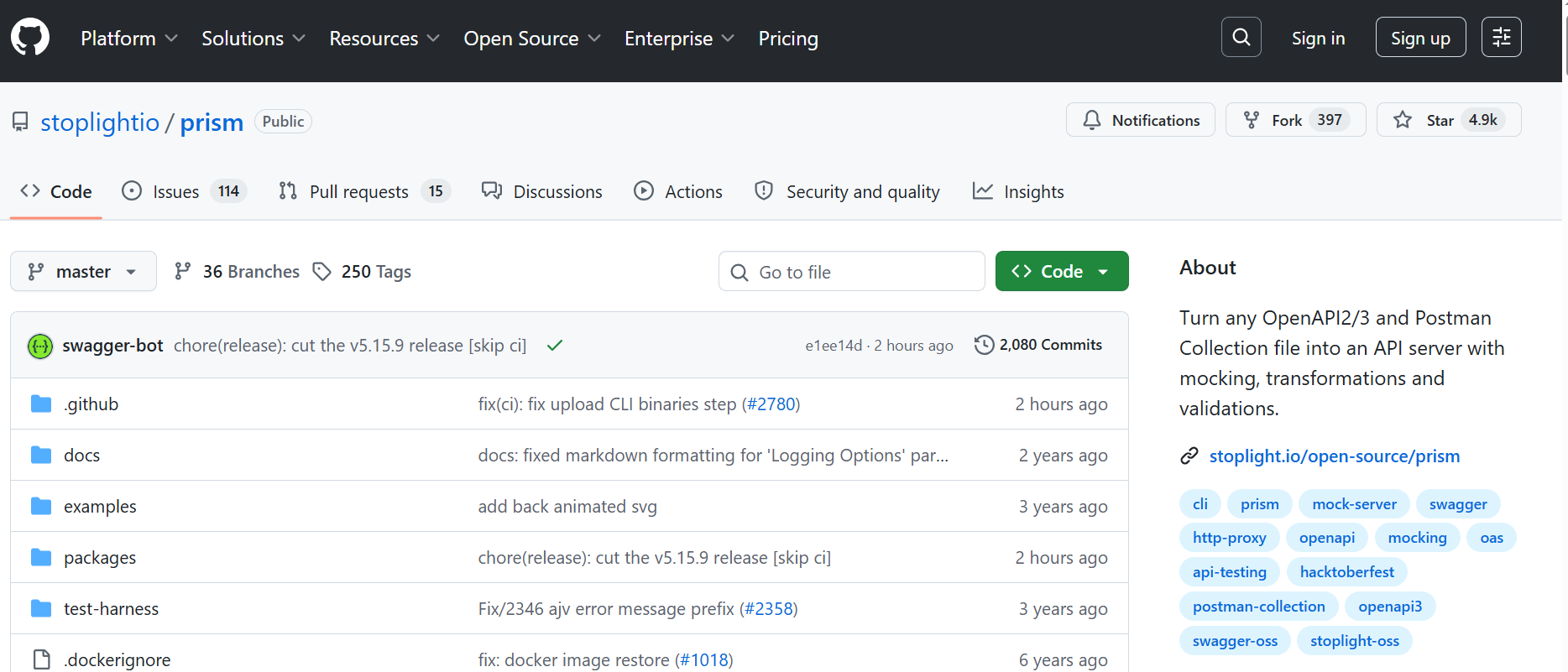Click the Sign up button
This screenshot has height=672, width=1568.
point(1420,38)
